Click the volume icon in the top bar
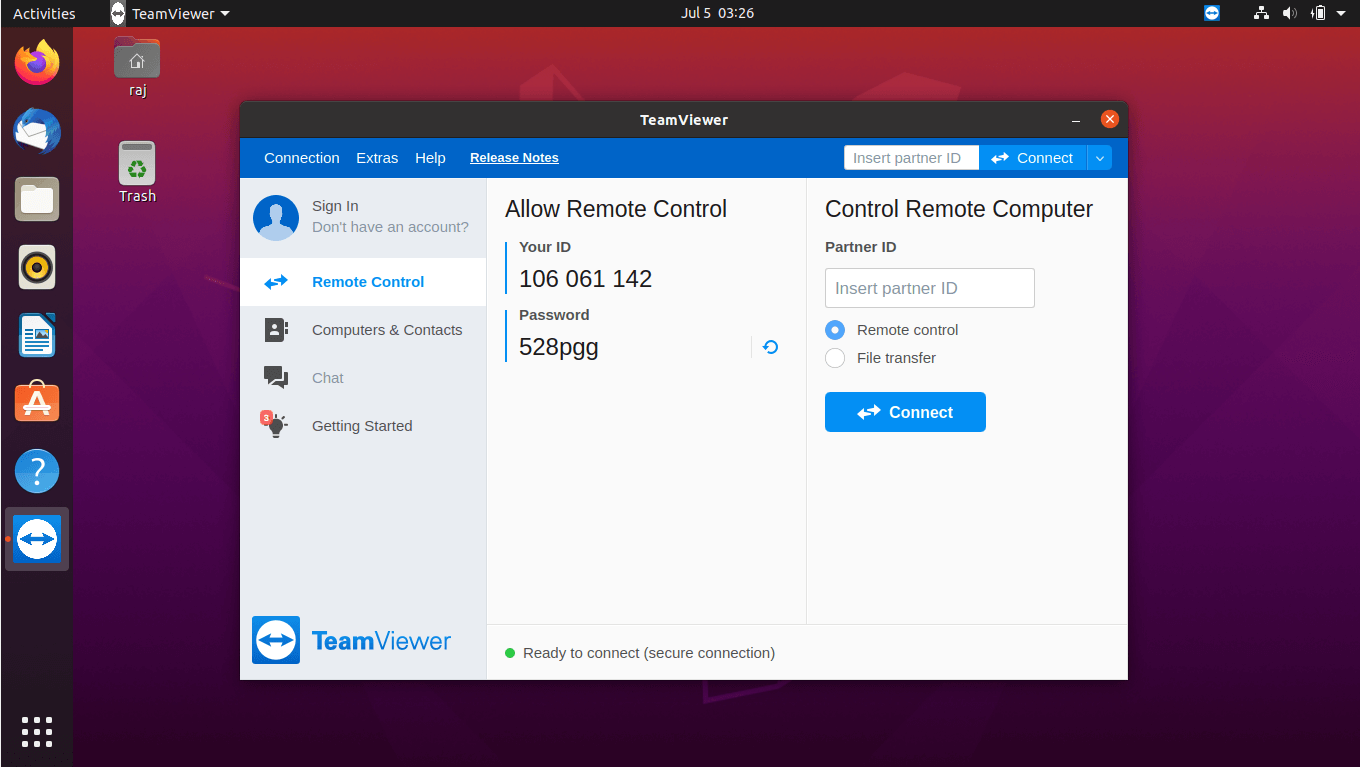This screenshot has height=767, width=1360. [x=1289, y=13]
